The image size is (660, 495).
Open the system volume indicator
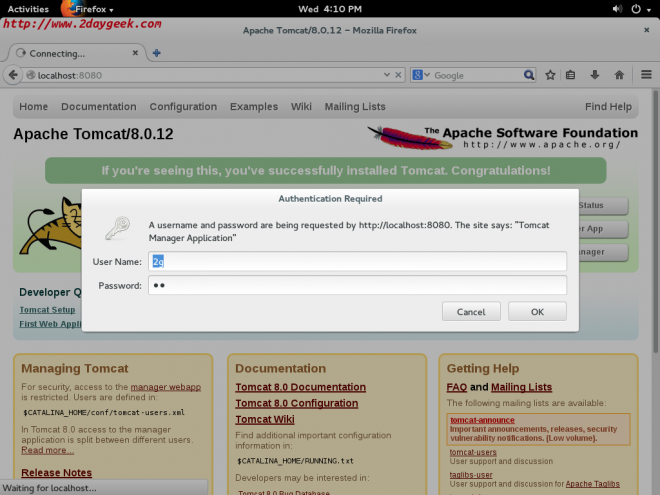click(x=612, y=9)
